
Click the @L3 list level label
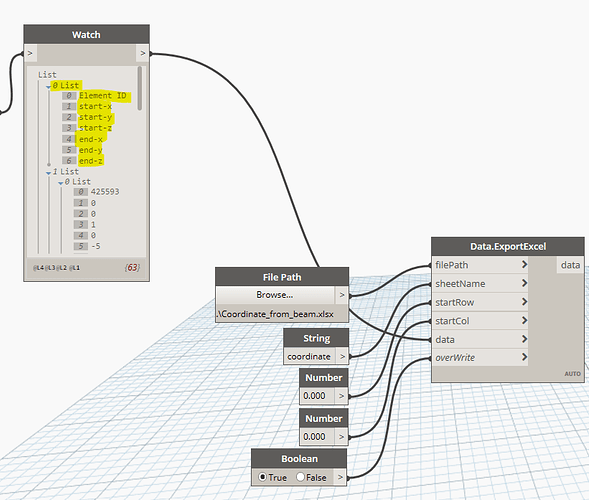coord(50,268)
